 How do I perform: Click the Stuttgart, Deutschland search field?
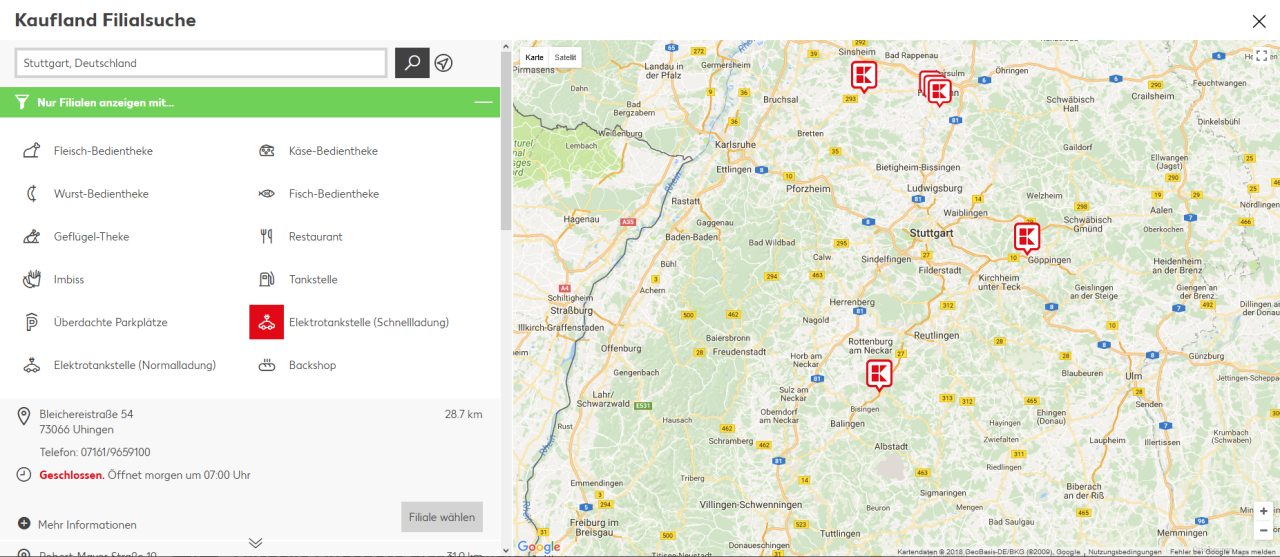point(201,63)
